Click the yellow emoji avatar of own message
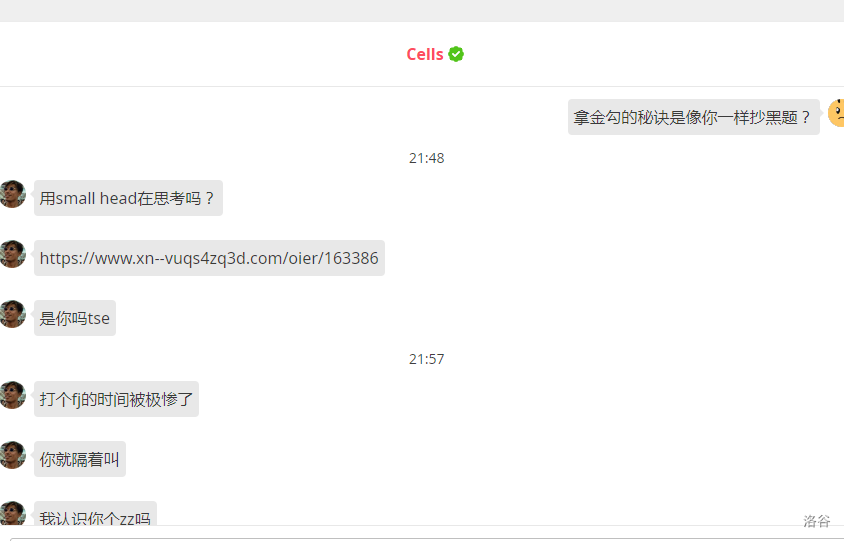This screenshot has width=844, height=541. click(836, 113)
